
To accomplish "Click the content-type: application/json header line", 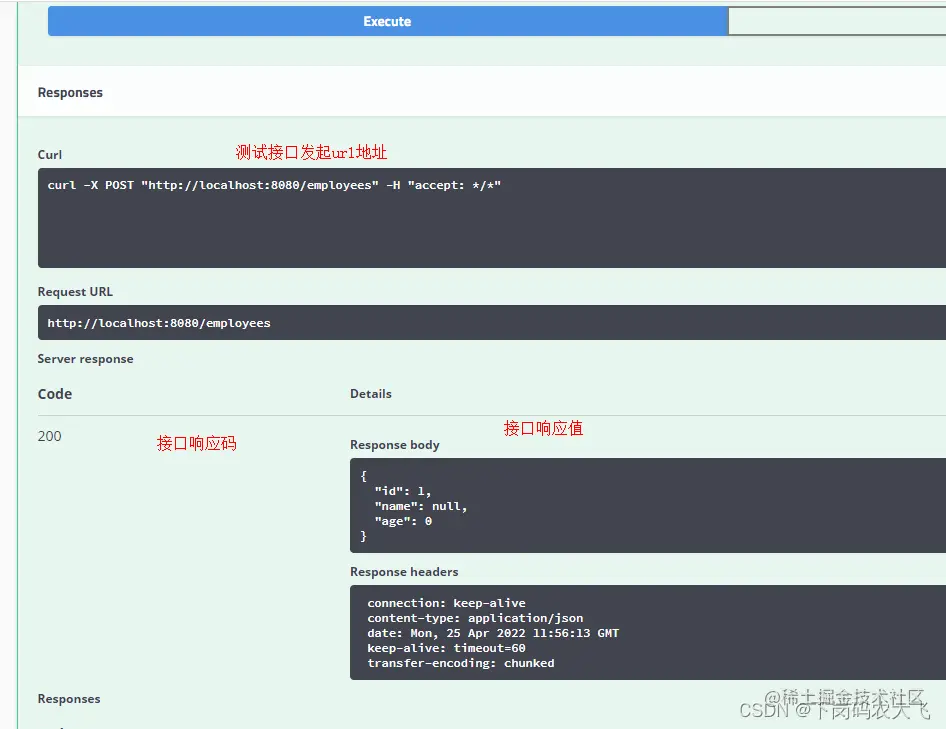I will [x=475, y=618].
